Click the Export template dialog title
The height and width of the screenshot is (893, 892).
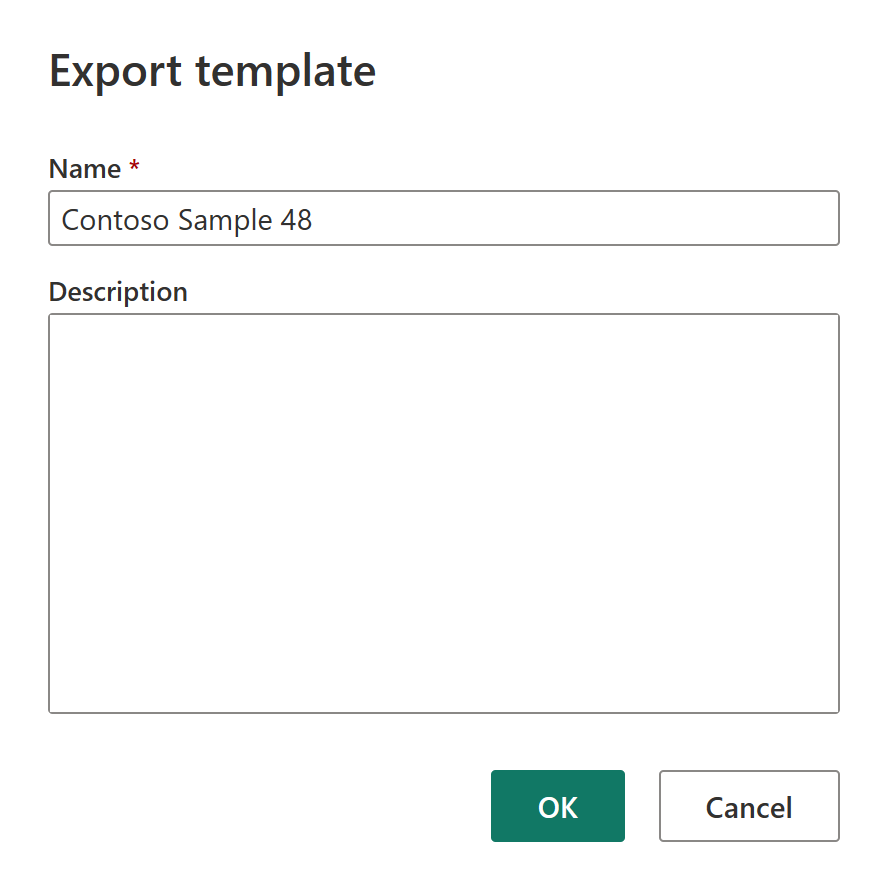(212, 71)
